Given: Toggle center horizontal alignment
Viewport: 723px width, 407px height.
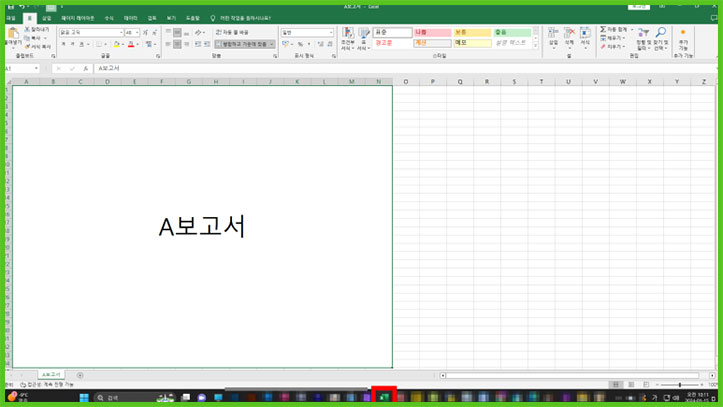Looking at the screenshot, I should tap(177, 44).
